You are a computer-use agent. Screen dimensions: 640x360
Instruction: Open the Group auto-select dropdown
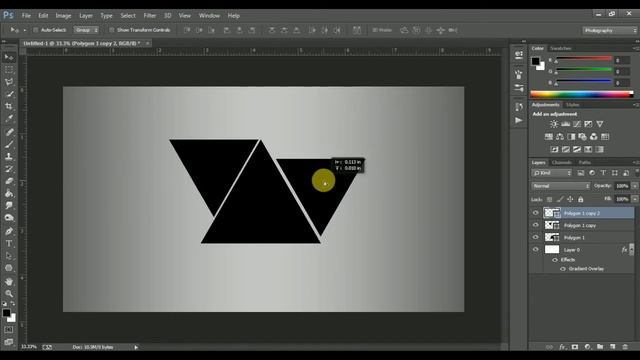click(86, 30)
